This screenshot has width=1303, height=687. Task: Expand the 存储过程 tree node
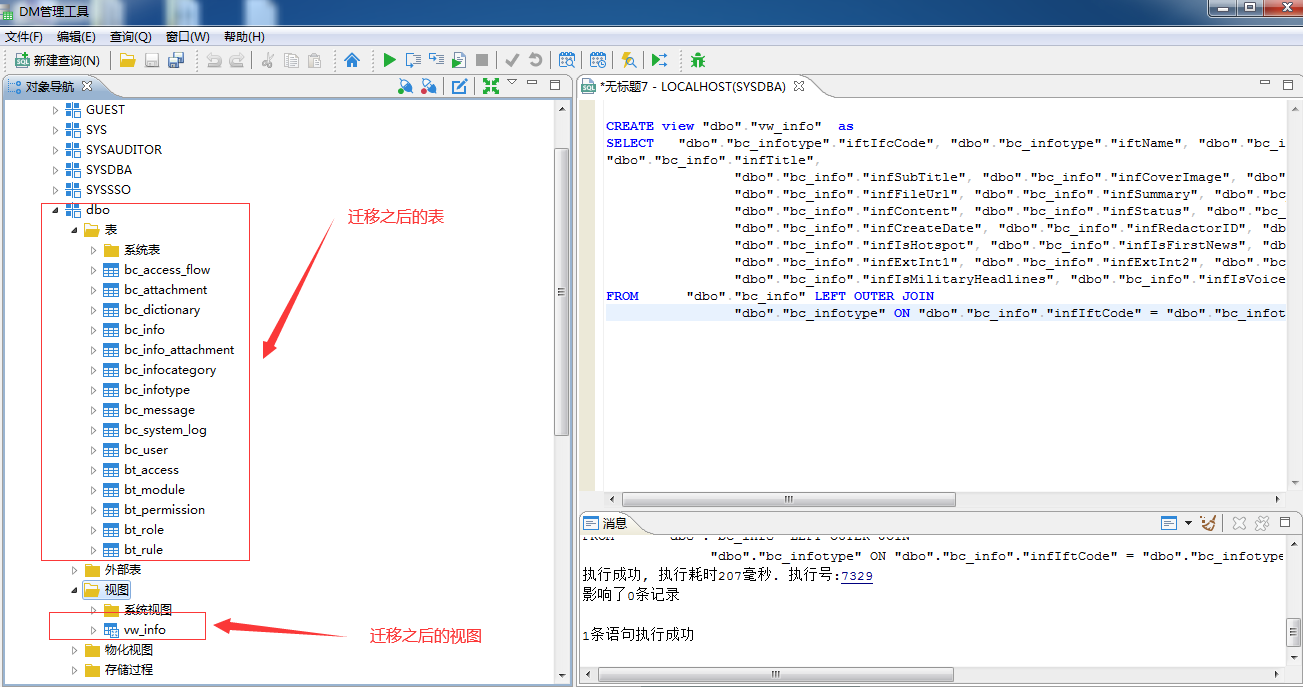click(75, 669)
